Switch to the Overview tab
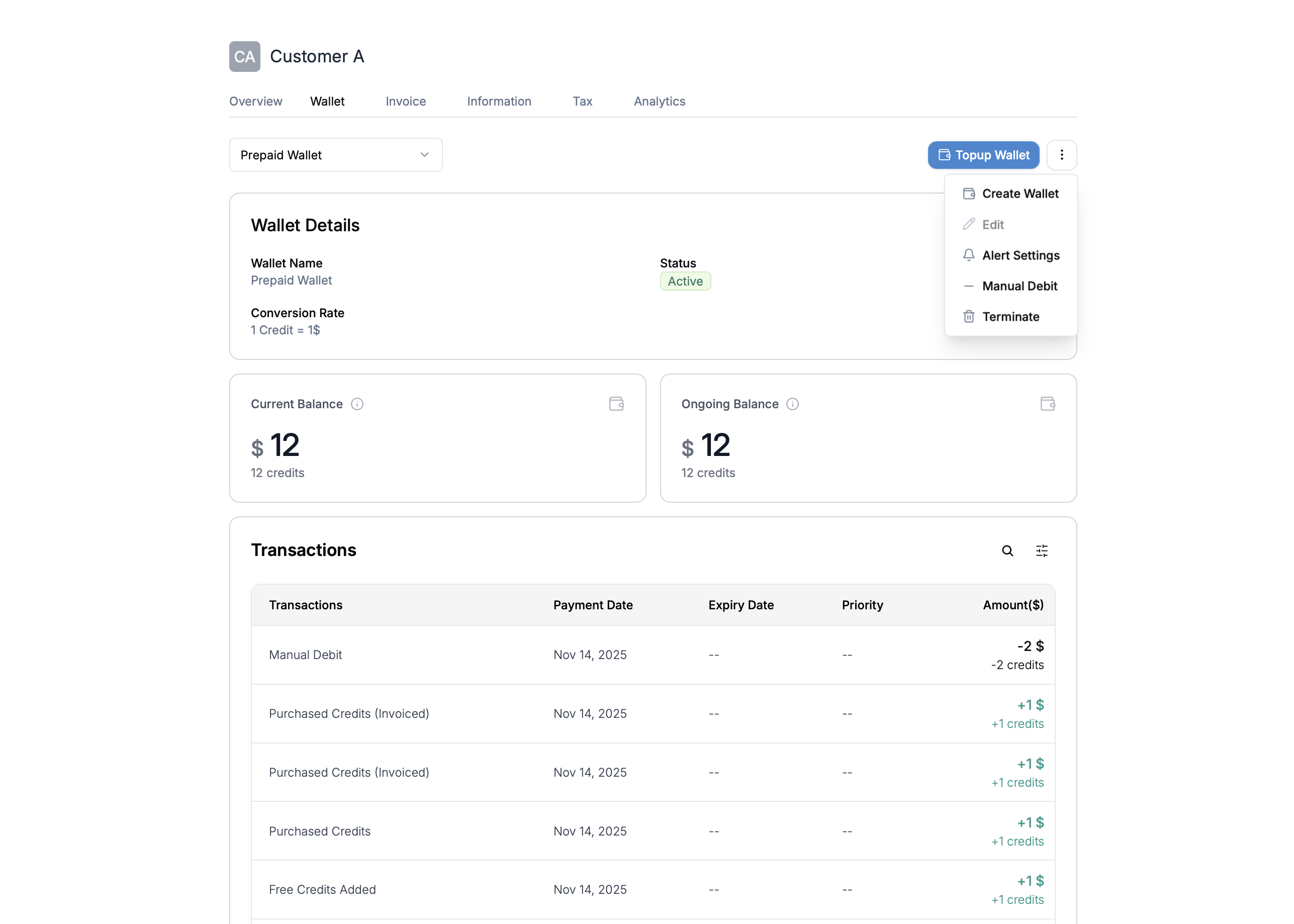The image size is (1294, 924). [x=255, y=101]
